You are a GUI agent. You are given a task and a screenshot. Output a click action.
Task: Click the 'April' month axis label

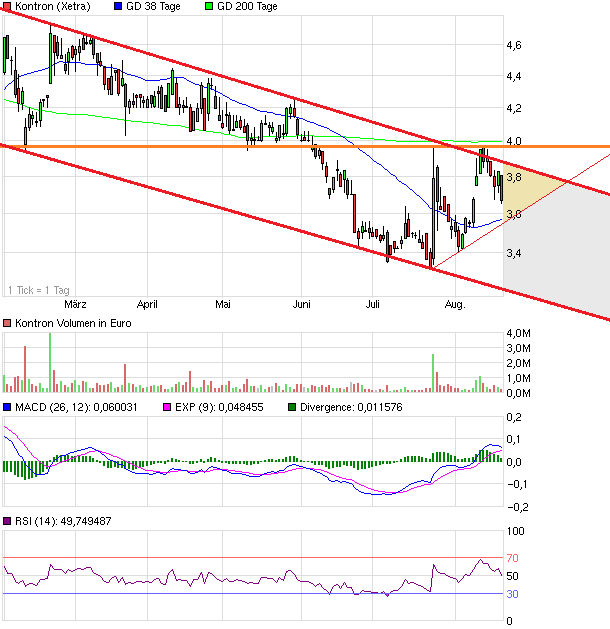147,304
